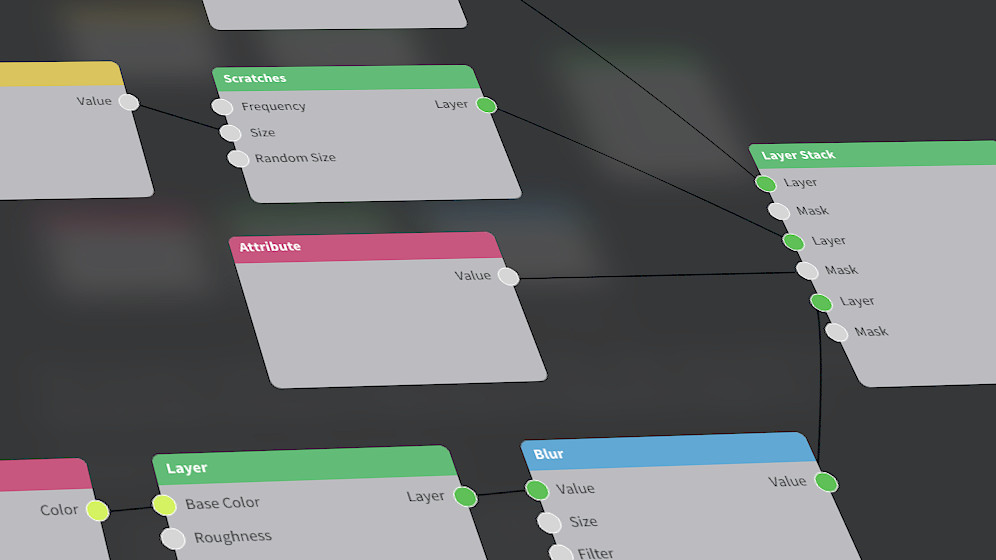996x560 pixels.
Task: Click the Layer node Roughness input socket
Action: tap(173, 538)
